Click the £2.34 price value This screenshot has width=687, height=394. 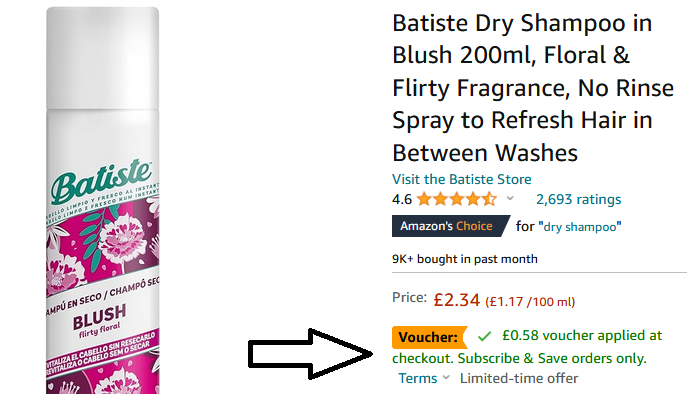click(x=457, y=300)
